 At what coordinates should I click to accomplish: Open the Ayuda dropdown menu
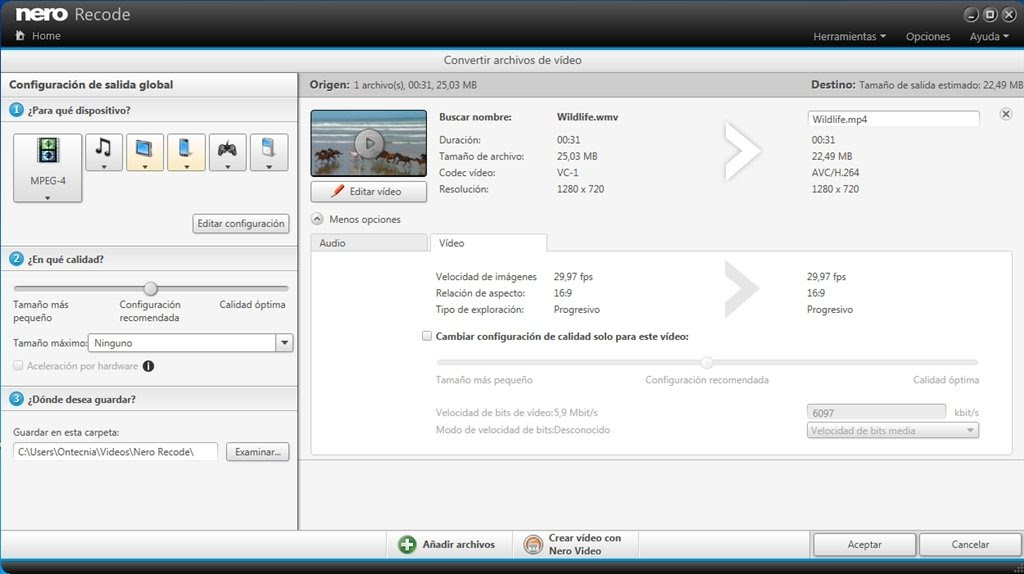tap(989, 37)
